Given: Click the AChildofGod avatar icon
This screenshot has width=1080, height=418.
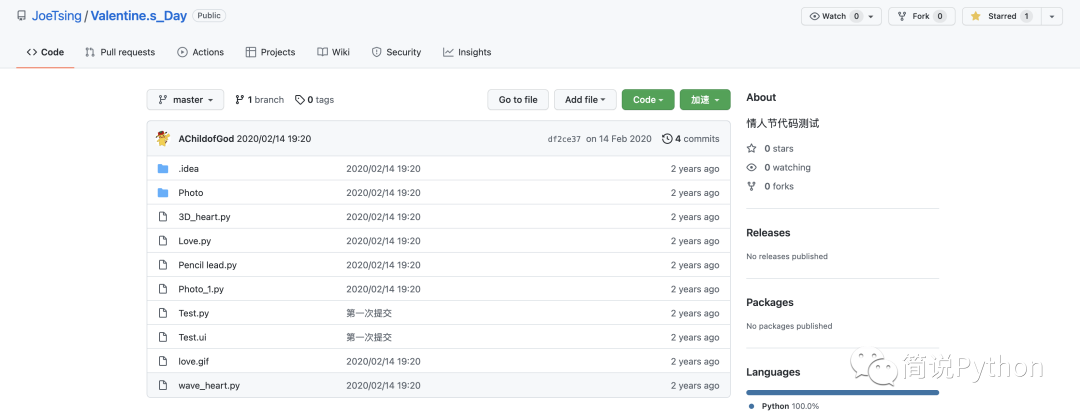Looking at the screenshot, I should point(163,138).
